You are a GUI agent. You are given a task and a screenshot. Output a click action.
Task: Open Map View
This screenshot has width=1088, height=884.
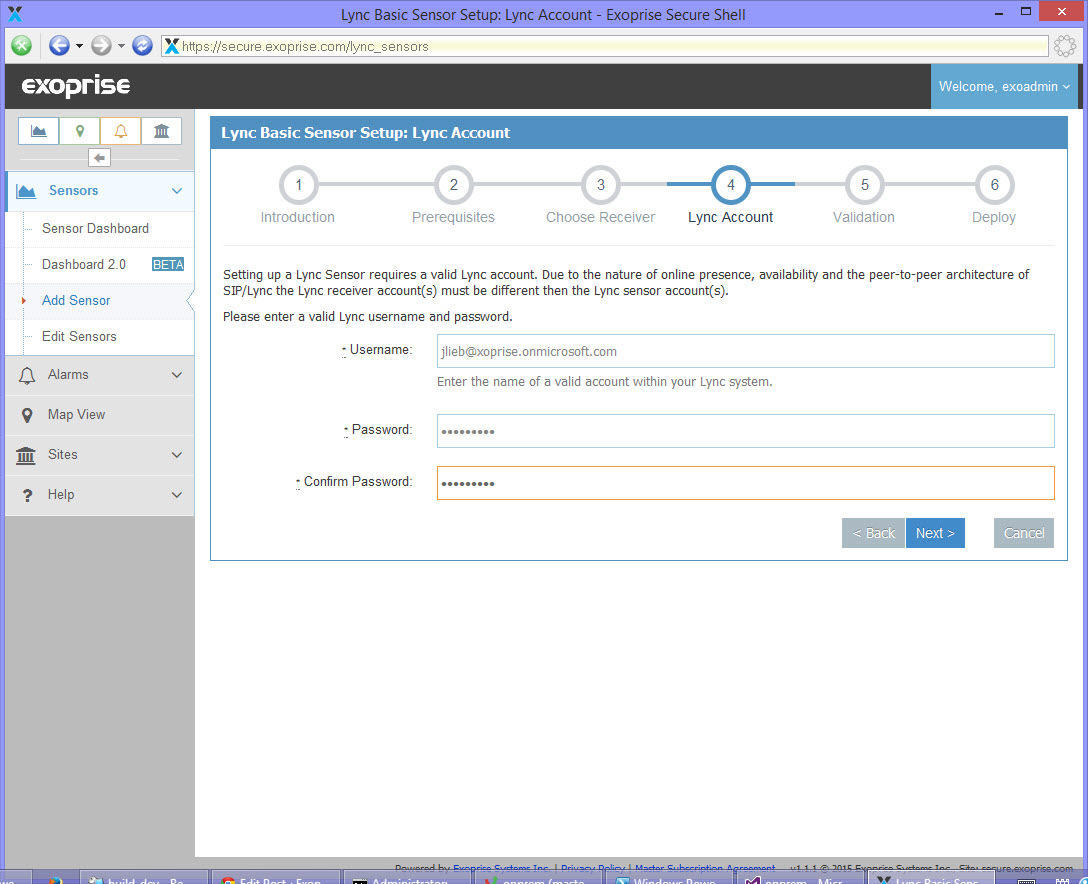click(76, 414)
